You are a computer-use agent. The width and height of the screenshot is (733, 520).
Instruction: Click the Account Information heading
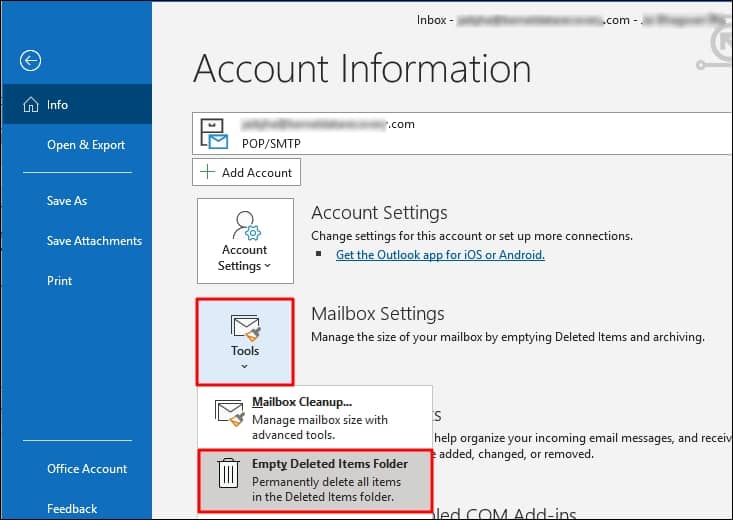(x=362, y=69)
